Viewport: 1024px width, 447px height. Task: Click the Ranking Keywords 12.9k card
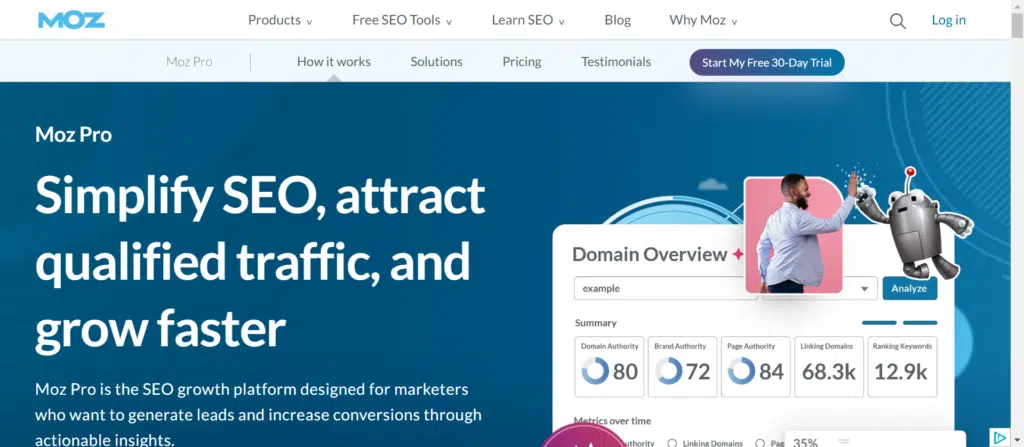pos(902,367)
